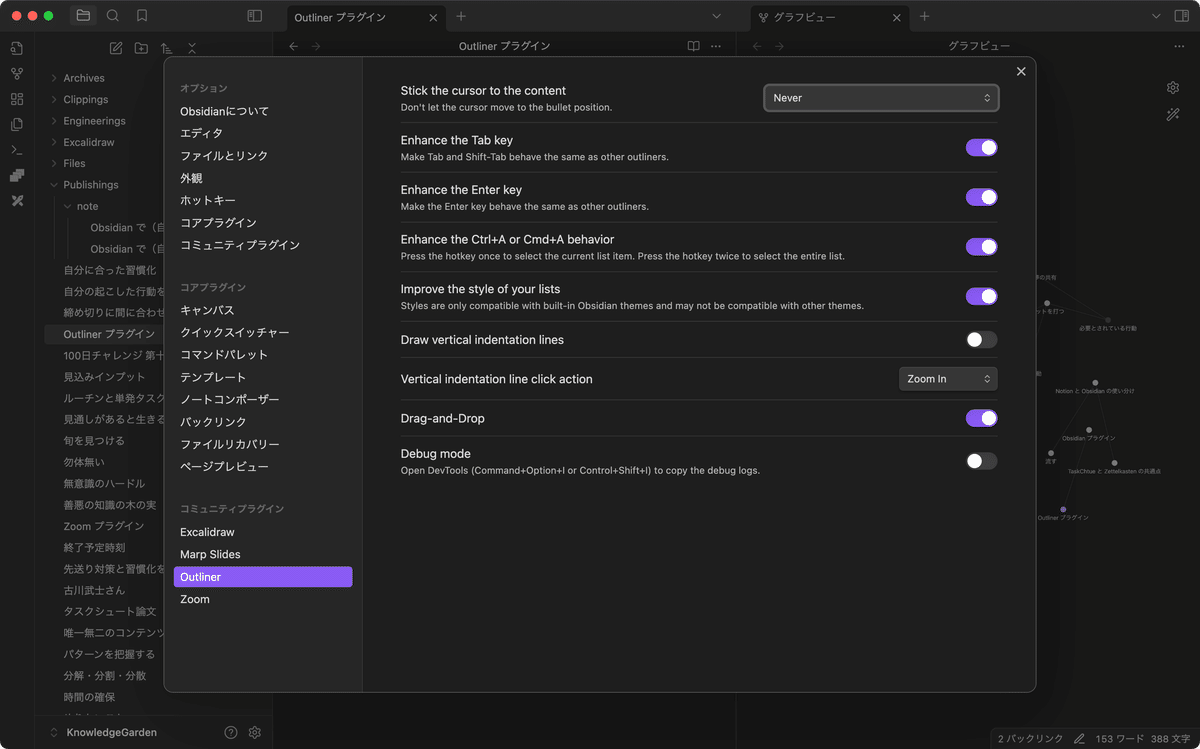Viewport: 1200px width, 749px height.
Task: Close the settings dialog
Action: (x=1021, y=71)
